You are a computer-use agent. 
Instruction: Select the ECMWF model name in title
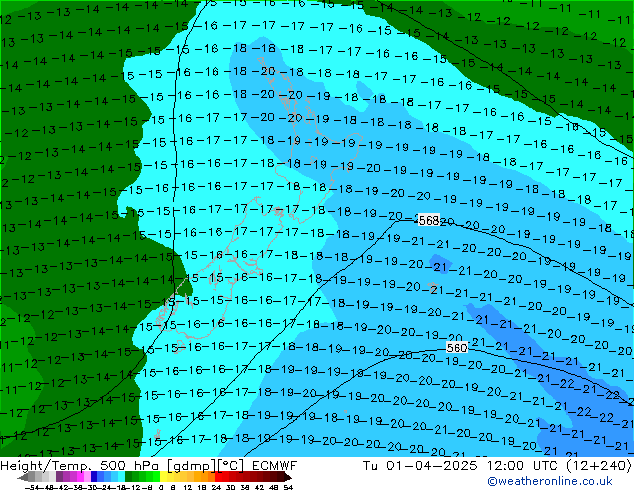[275, 466]
